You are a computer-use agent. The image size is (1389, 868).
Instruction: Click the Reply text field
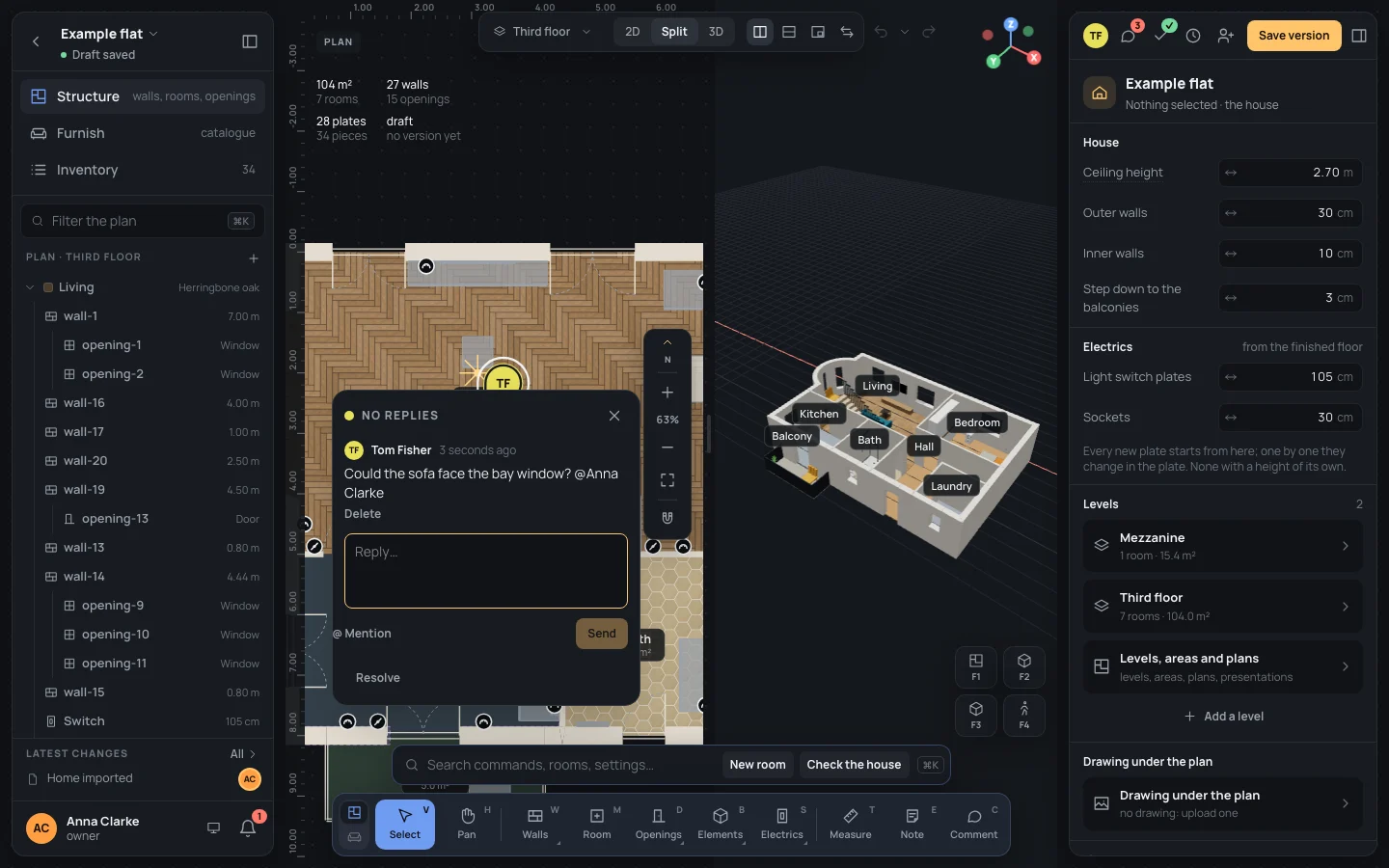(486, 571)
